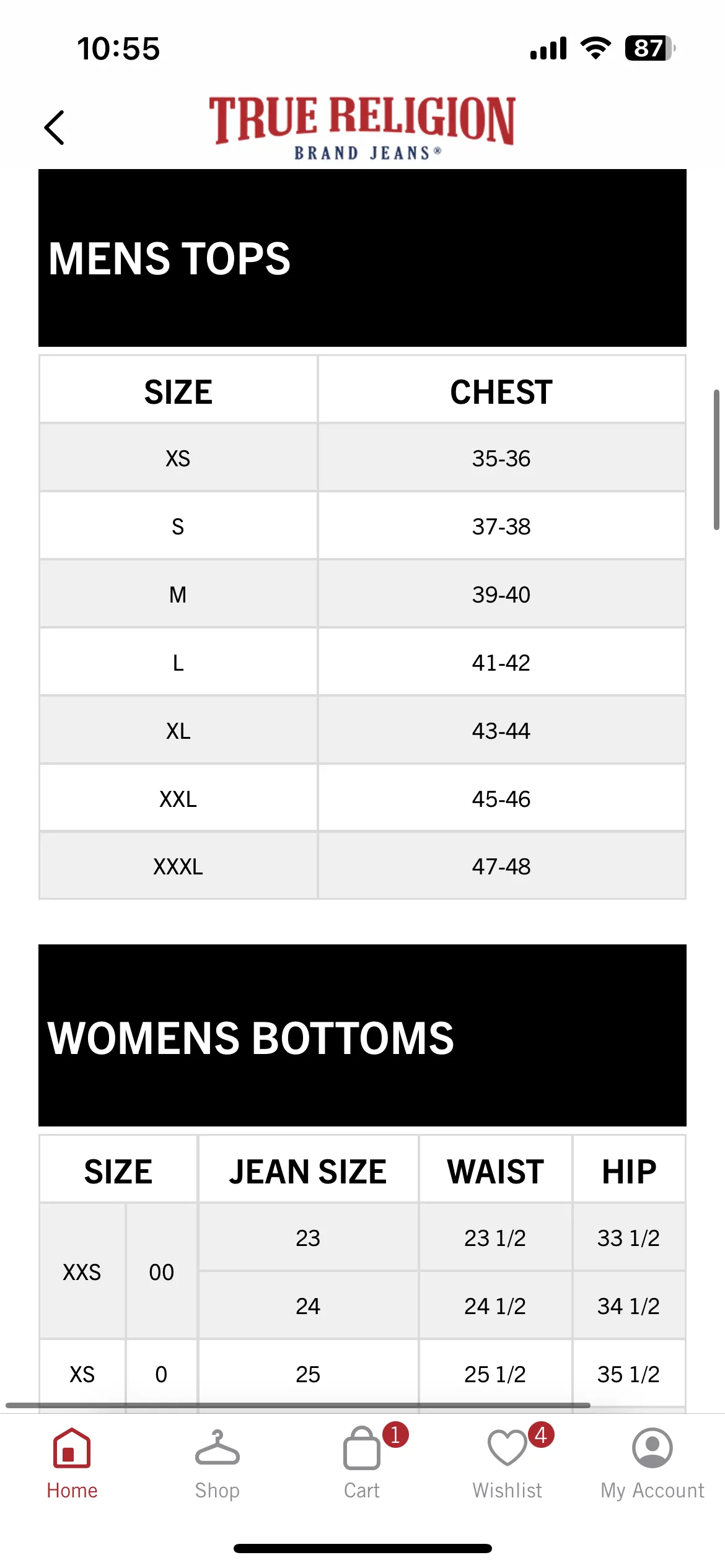Open the Cart bag icon

(x=362, y=1449)
